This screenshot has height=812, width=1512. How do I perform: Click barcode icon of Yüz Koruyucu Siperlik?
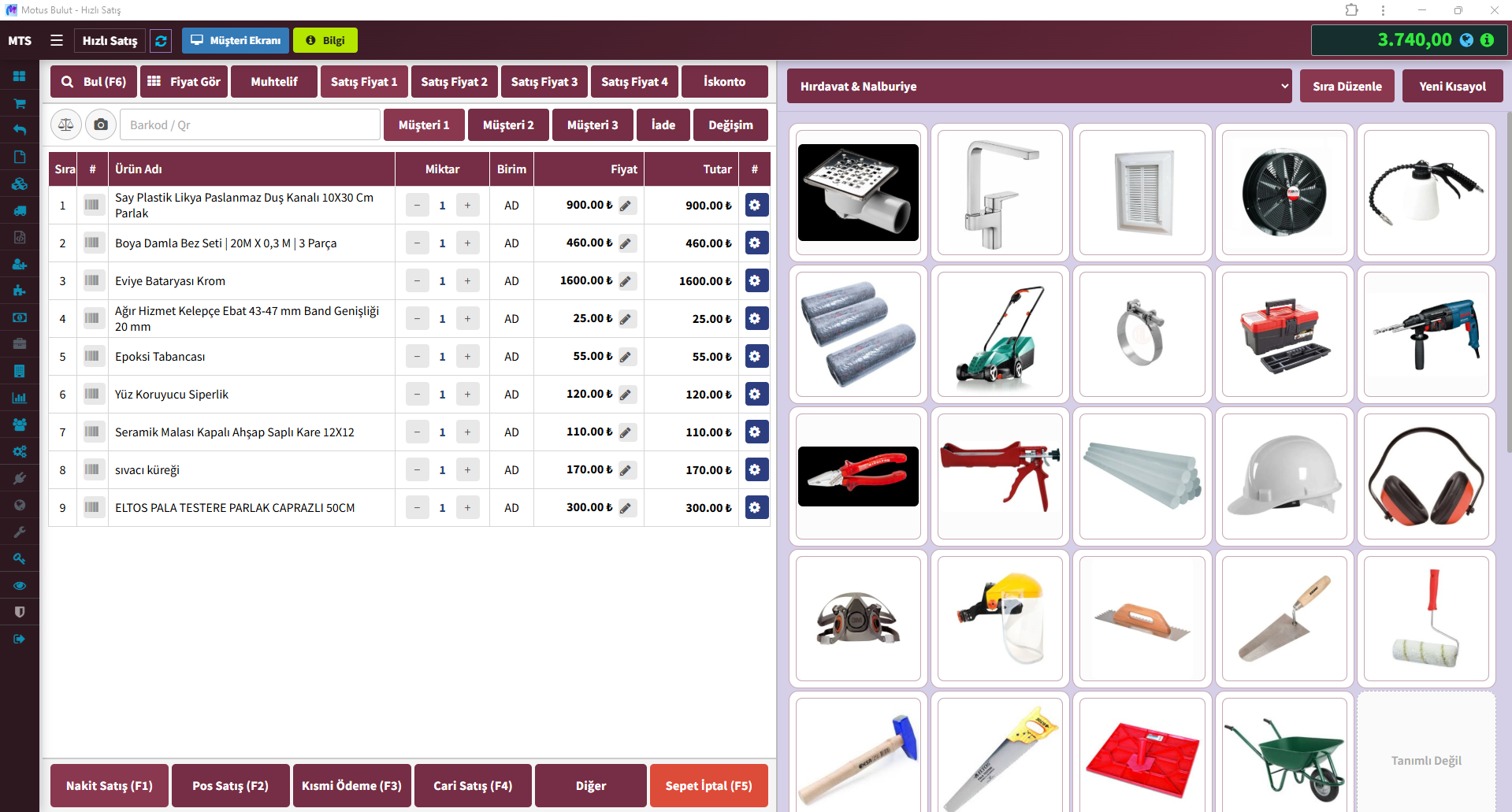point(92,394)
